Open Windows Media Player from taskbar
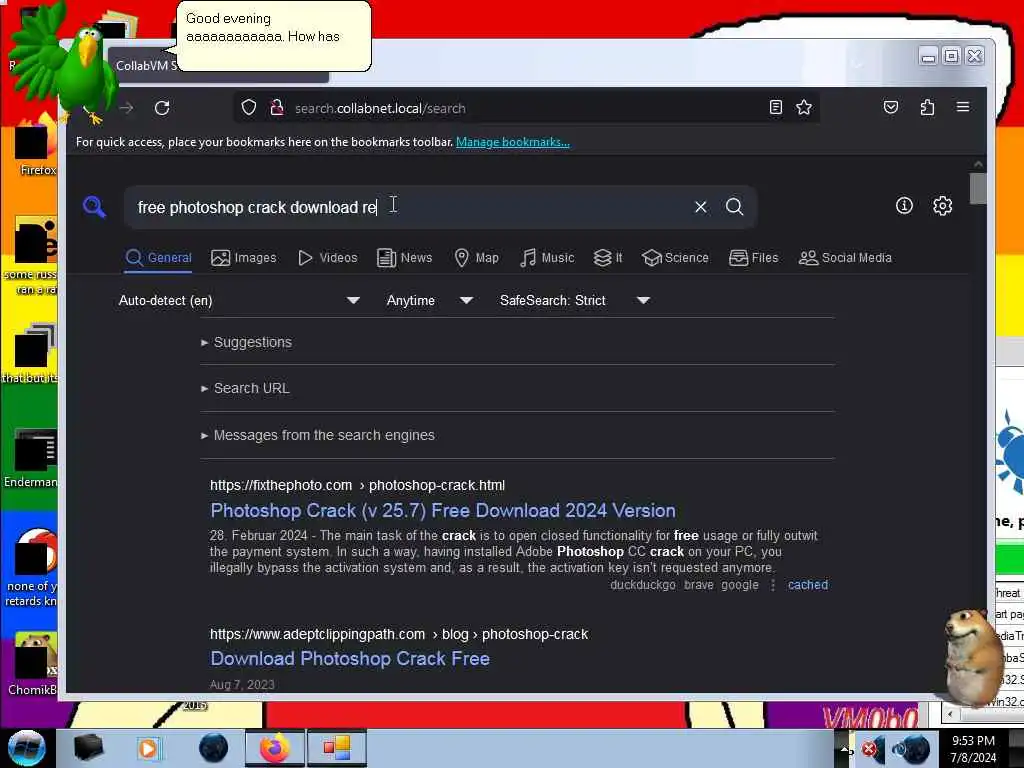 tap(148, 748)
